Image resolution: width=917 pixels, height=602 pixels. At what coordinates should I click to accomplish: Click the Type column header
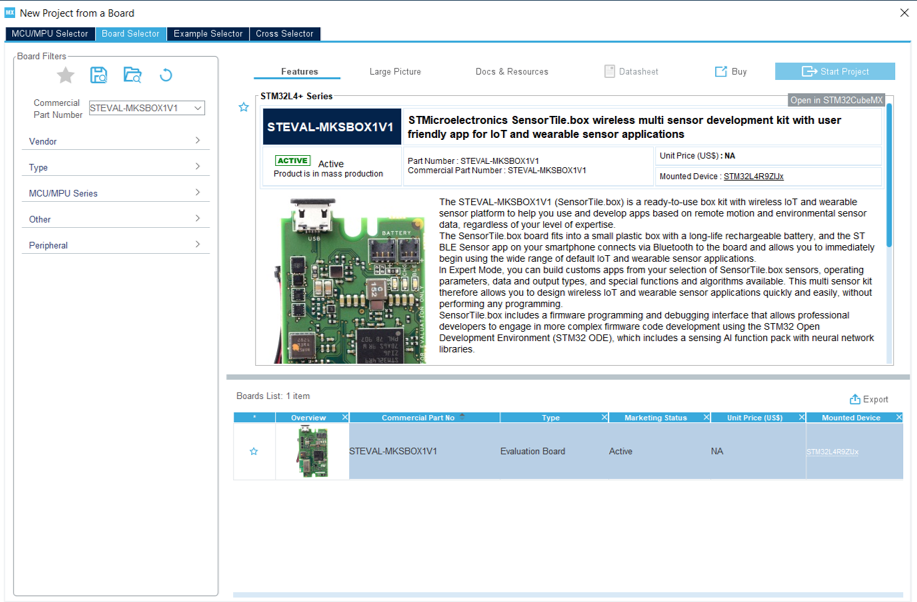[550, 417]
